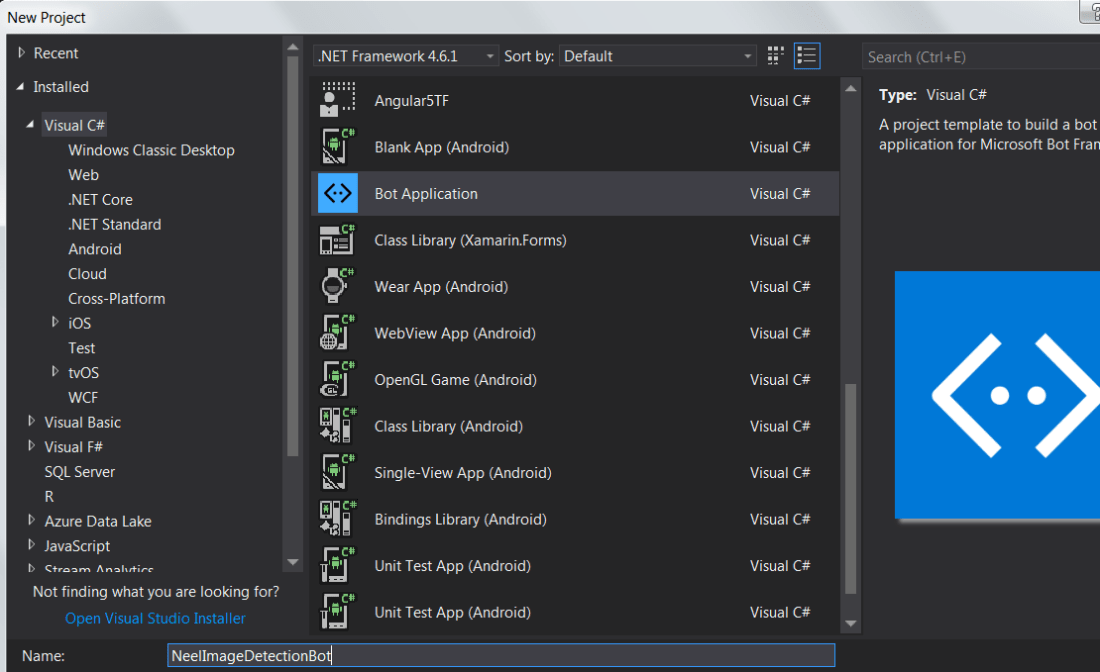The height and width of the screenshot is (672, 1100).
Task: Select the Blank App (Android) icon
Action: (x=338, y=147)
